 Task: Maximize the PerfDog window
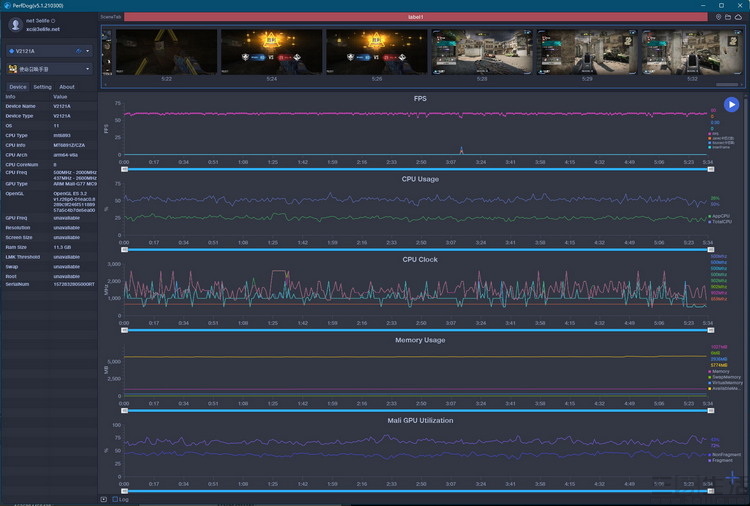click(x=721, y=5)
